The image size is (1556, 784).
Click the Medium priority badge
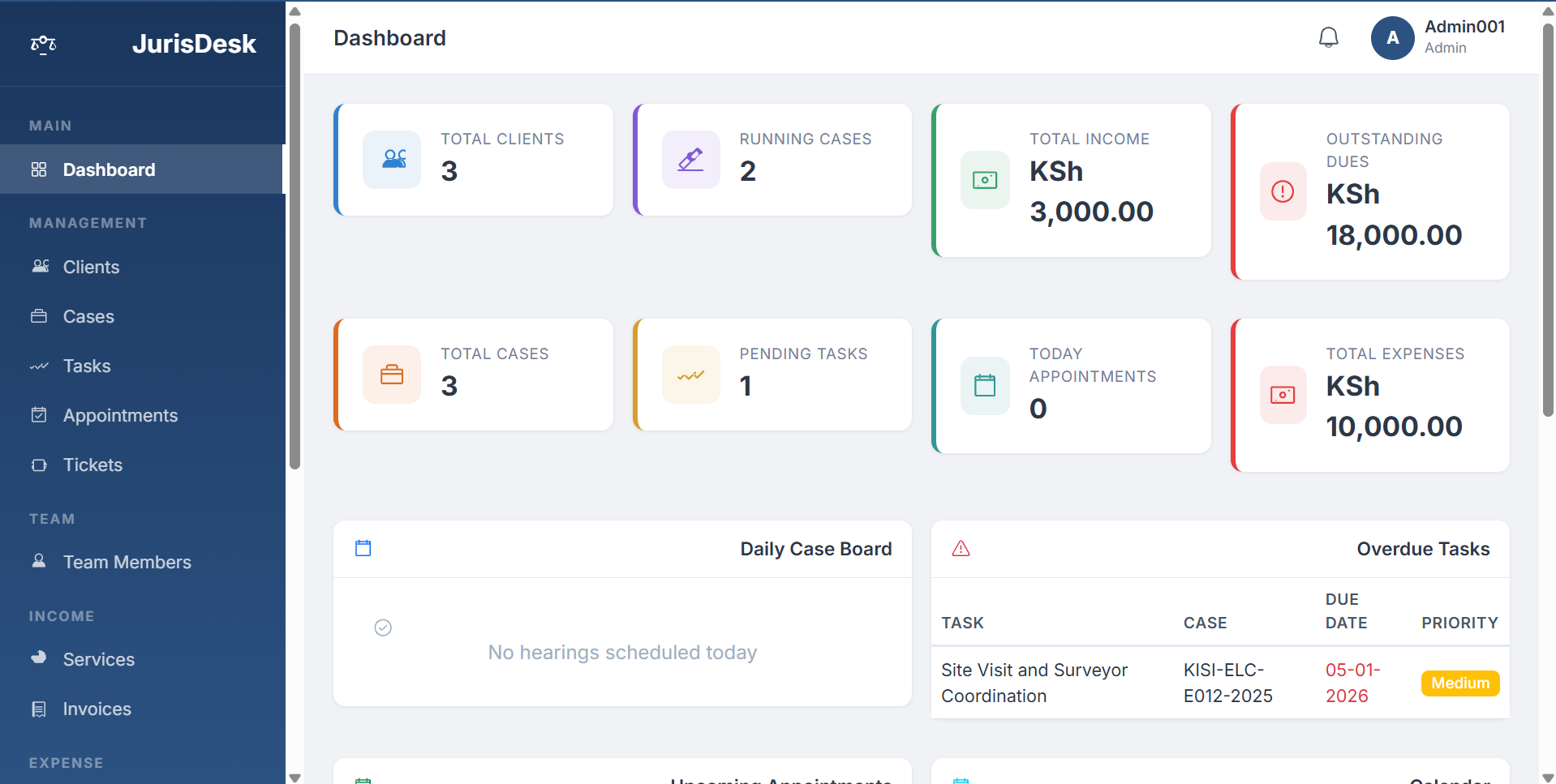click(1460, 683)
